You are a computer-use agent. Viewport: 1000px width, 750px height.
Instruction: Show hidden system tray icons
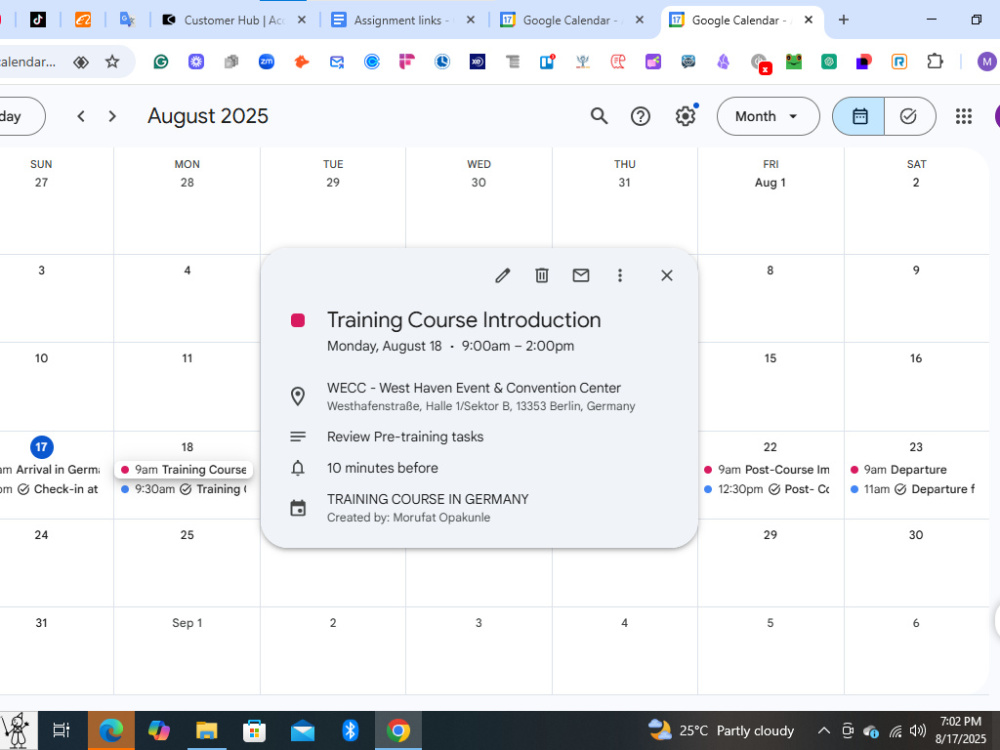[823, 731]
